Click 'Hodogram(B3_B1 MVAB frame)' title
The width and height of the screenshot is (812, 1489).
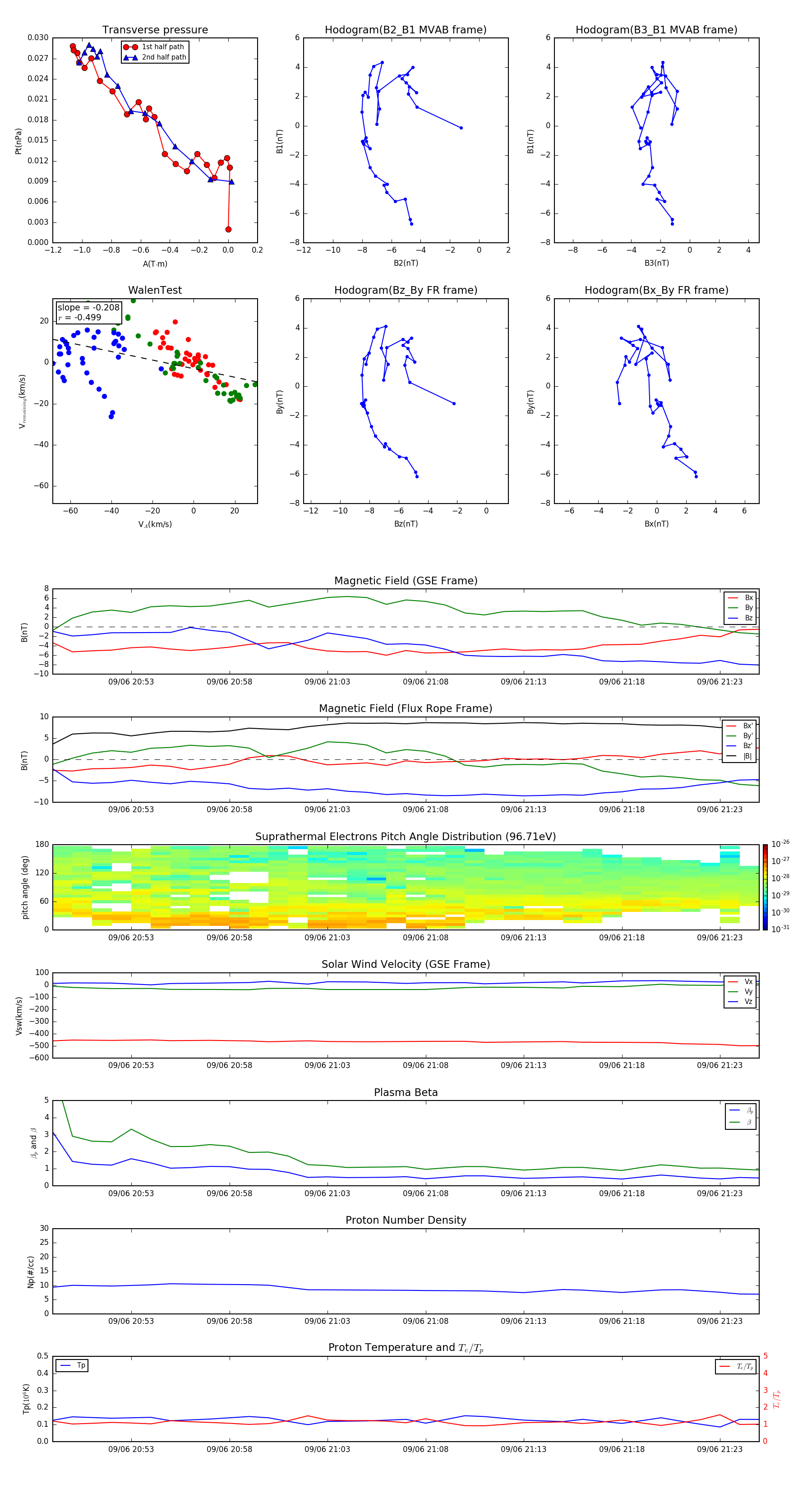coord(656,30)
